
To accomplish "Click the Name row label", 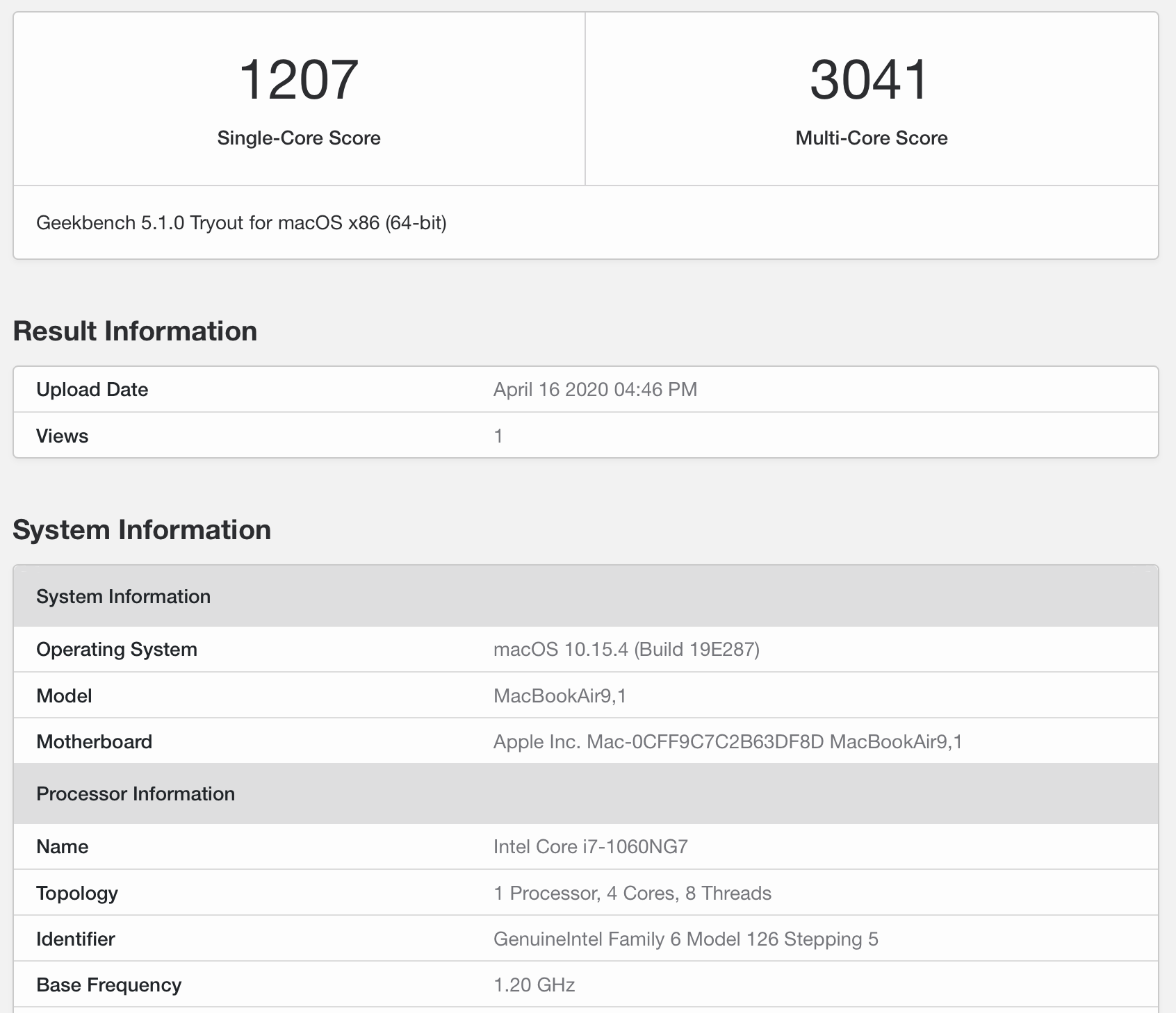I will 62,847.
